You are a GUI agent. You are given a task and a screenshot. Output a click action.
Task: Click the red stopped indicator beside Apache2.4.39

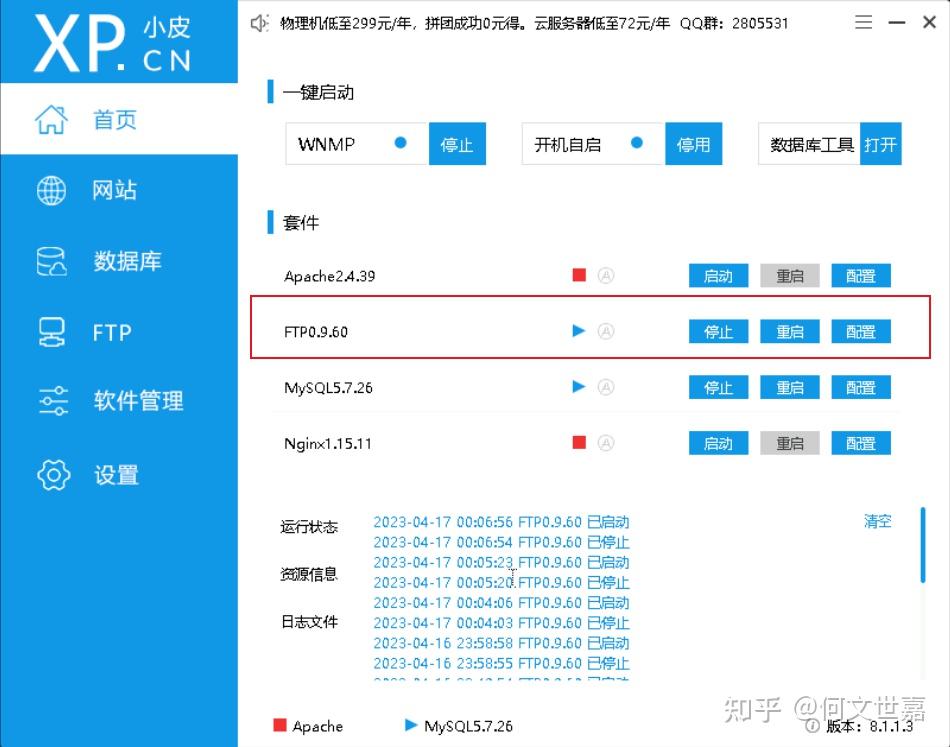(578, 275)
